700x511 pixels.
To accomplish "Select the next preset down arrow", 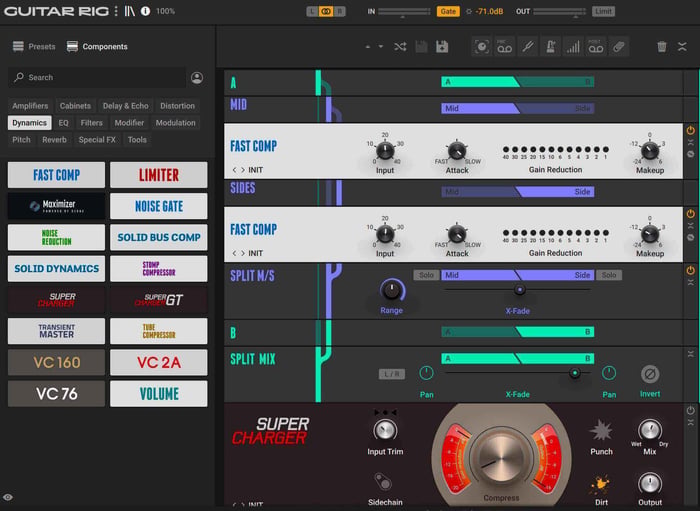I will point(380,46).
